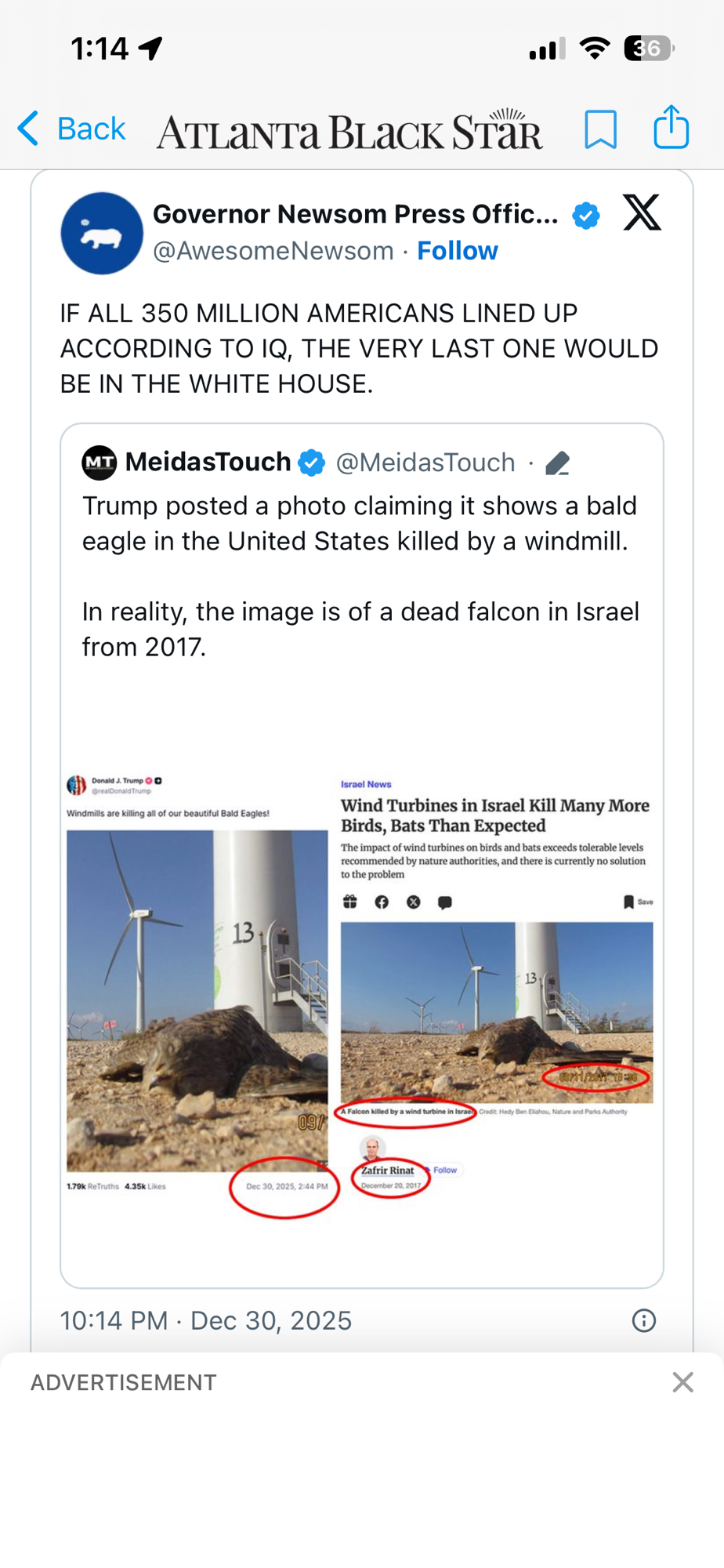Tap the MeidasTouch profile logo
724x1568 pixels.
coord(100,463)
